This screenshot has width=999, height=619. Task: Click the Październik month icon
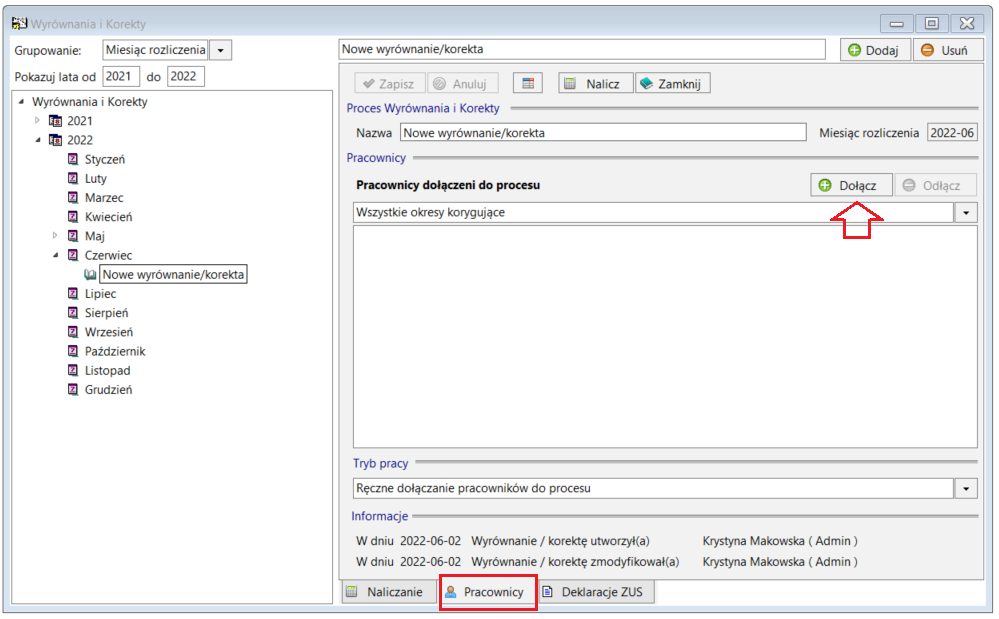click(x=73, y=351)
